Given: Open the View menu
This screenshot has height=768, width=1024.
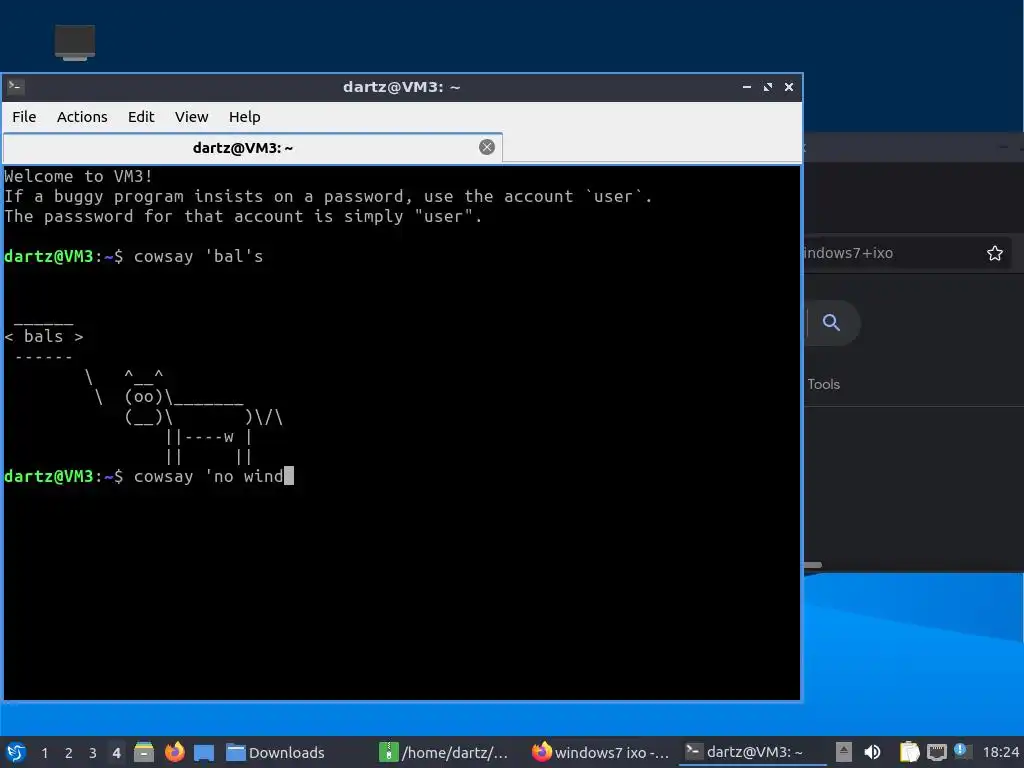Looking at the screenshot, I should [x=191, y=117].
